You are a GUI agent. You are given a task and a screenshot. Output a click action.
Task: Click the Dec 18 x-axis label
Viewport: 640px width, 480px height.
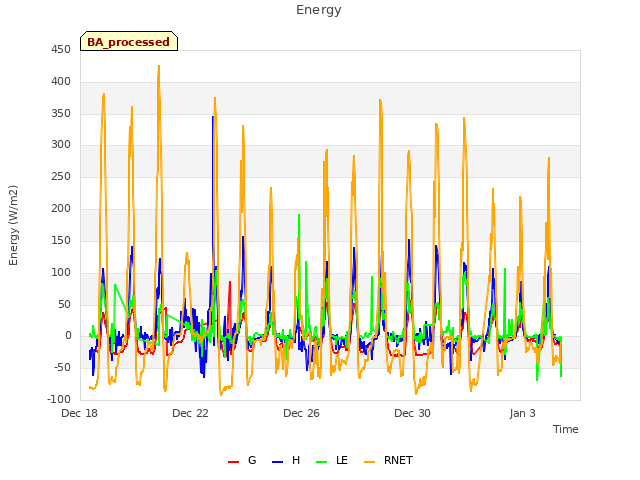coord(80,413)
